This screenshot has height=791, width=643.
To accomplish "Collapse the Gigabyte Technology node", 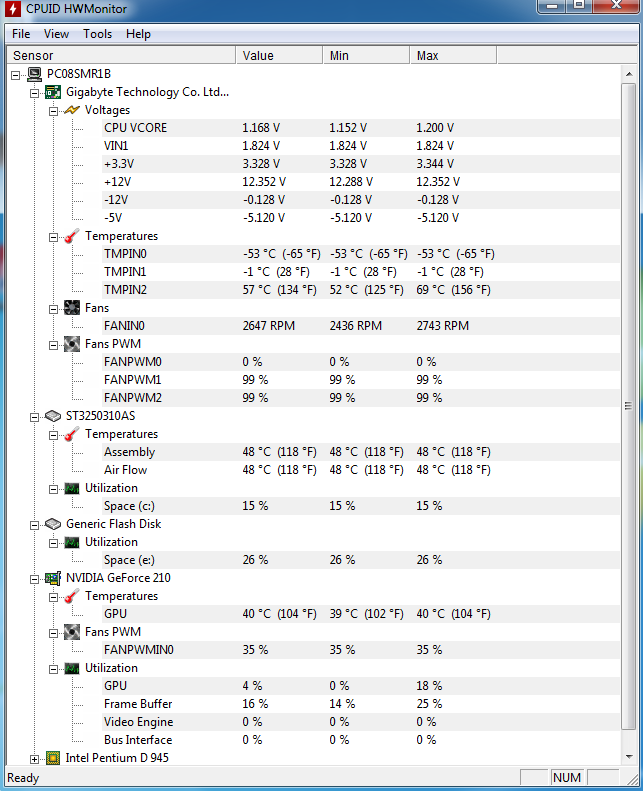I will click(34, 93).
